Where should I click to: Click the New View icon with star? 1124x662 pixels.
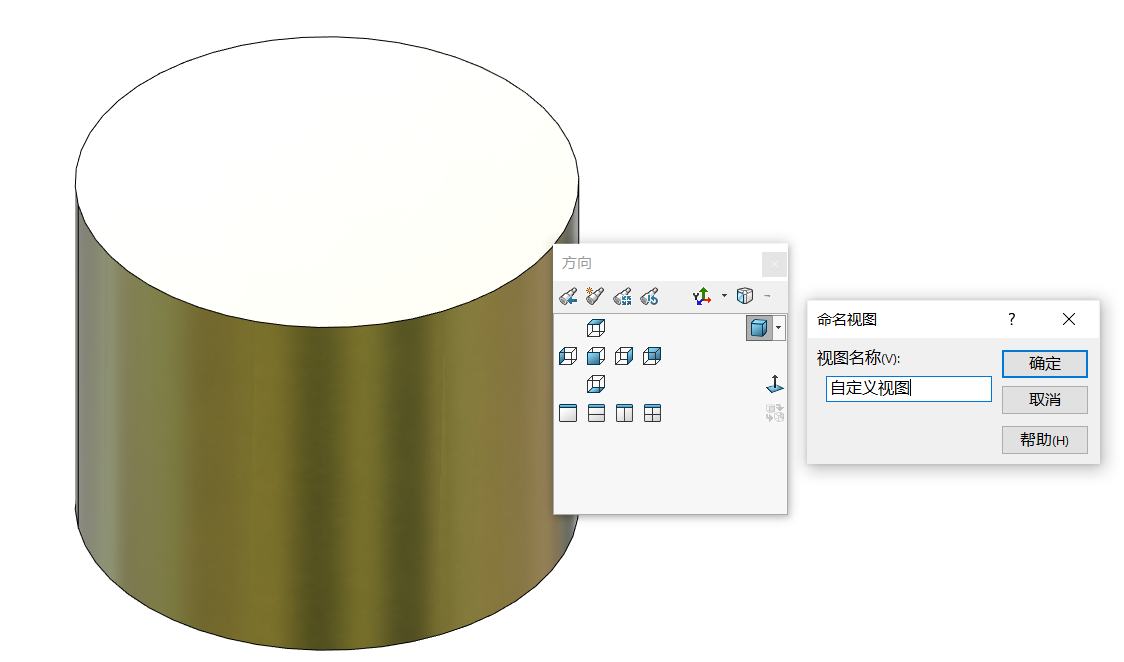click(x=596, y=296)
